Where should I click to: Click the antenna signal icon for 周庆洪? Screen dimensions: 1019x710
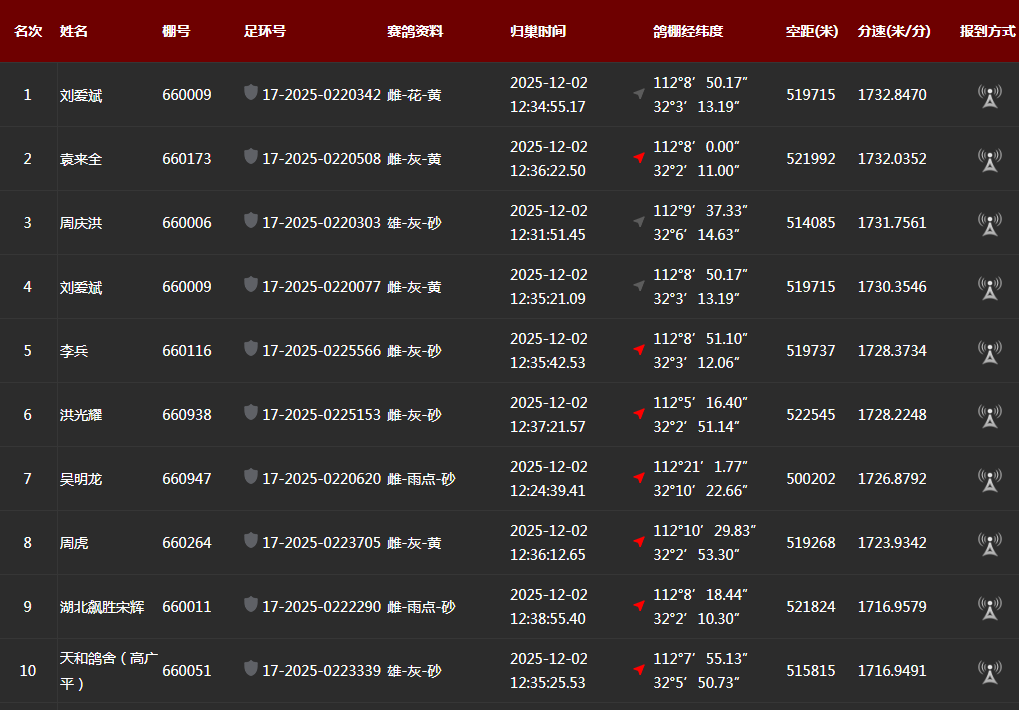click(x=989, y=223)
